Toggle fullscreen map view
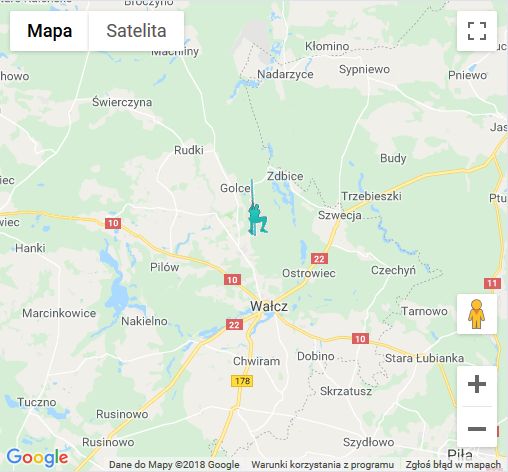The width and height of the screenshot is (508, 472). point(477,31)
